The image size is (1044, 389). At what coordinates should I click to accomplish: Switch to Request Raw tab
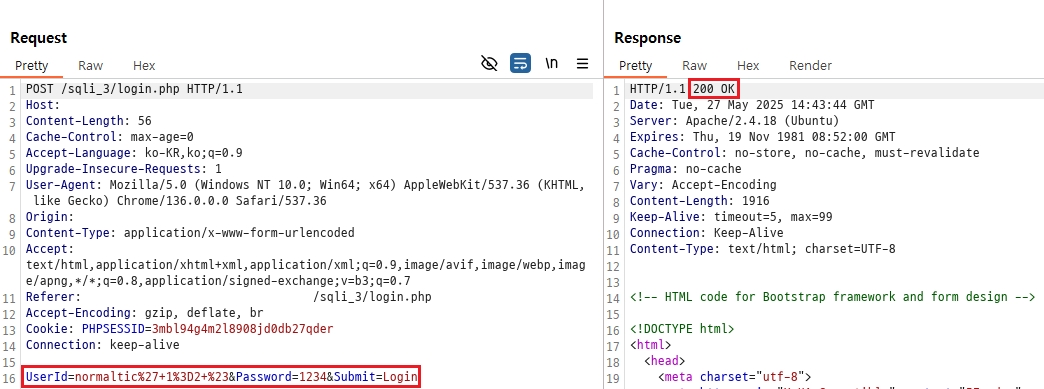point(91,65)
